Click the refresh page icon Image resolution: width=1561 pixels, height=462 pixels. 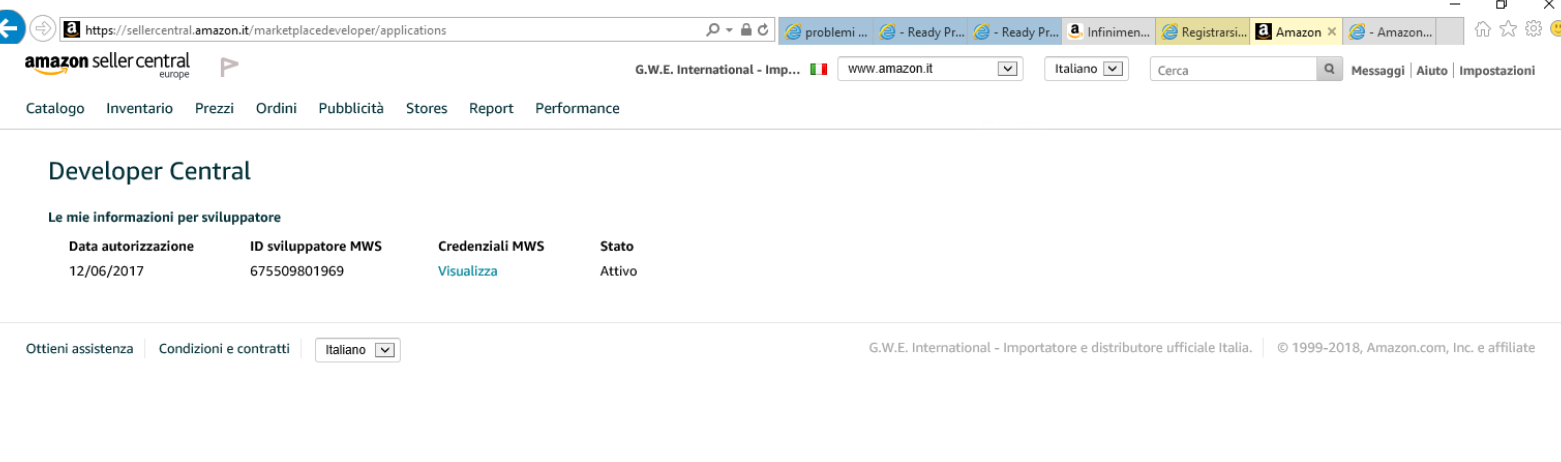[x=765, y=30]
